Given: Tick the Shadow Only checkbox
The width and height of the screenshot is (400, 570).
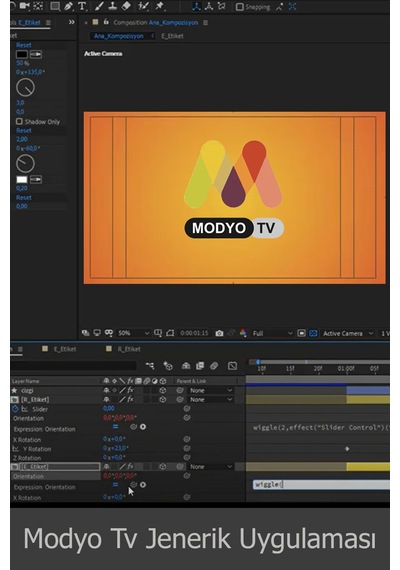Looking at the screenshot, I should [x=19, y=121].
